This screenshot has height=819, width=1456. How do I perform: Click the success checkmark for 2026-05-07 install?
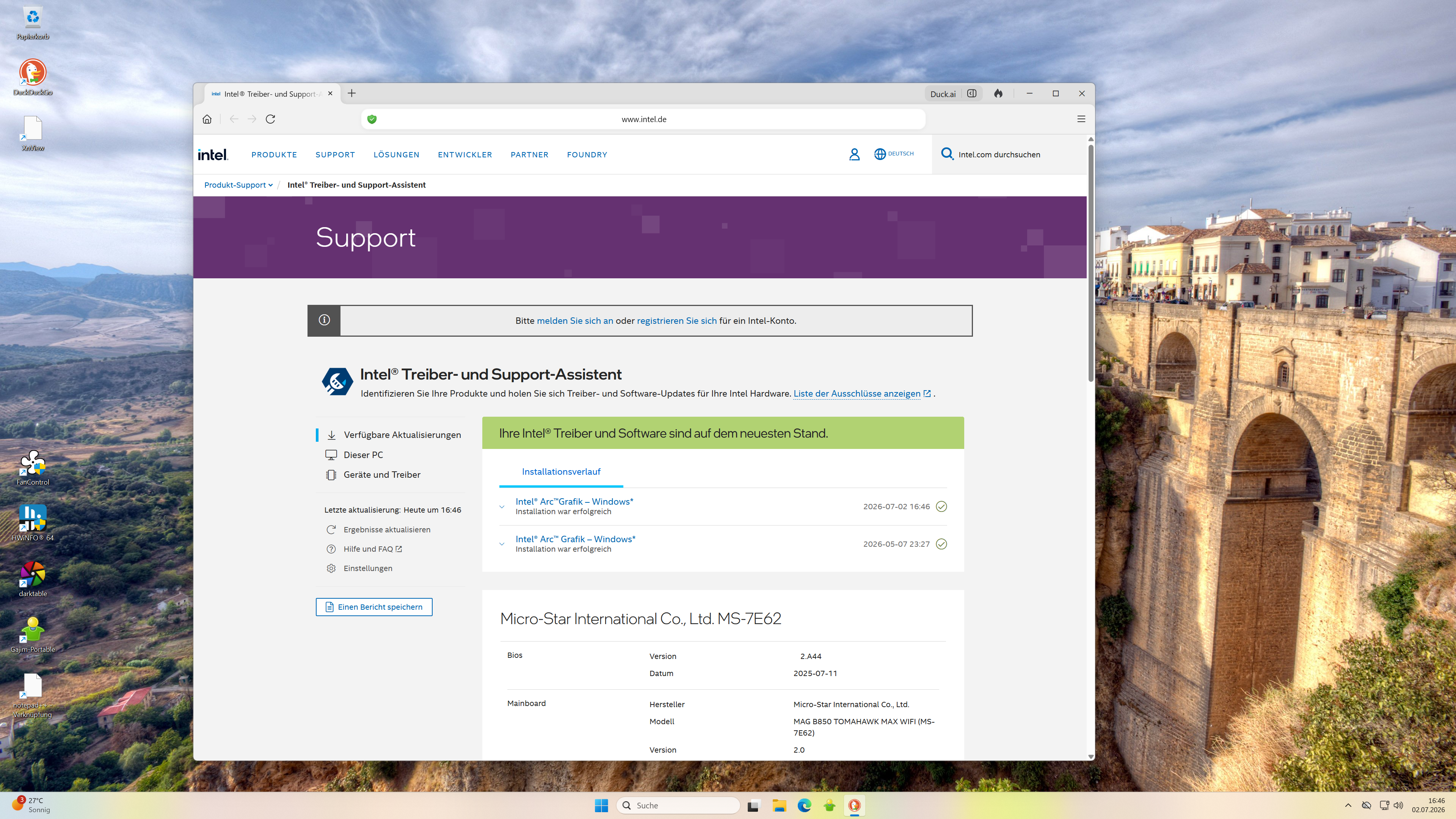point(941,544)
